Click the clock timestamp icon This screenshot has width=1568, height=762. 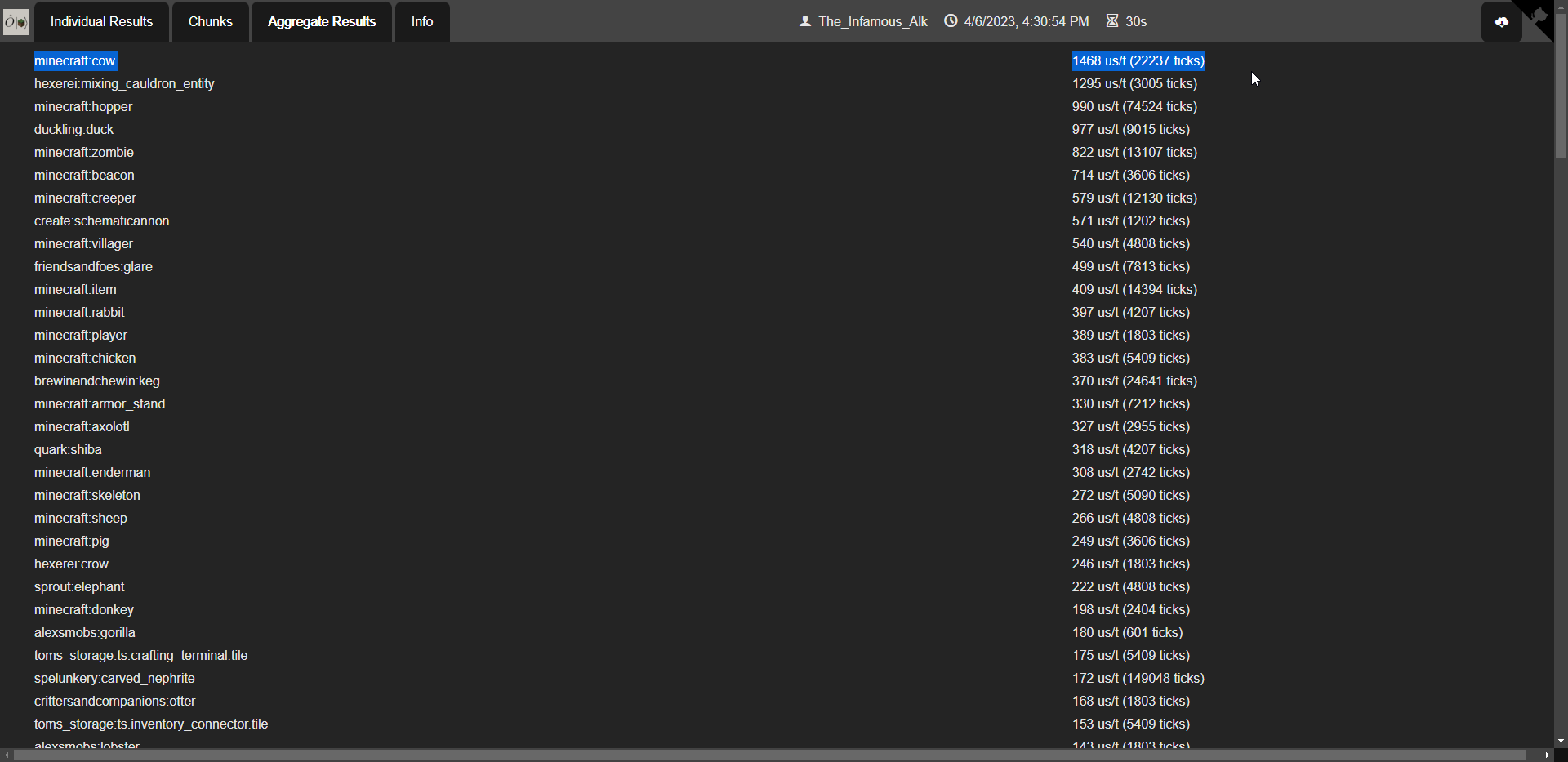pyautogui.click(x=951, y=21)
